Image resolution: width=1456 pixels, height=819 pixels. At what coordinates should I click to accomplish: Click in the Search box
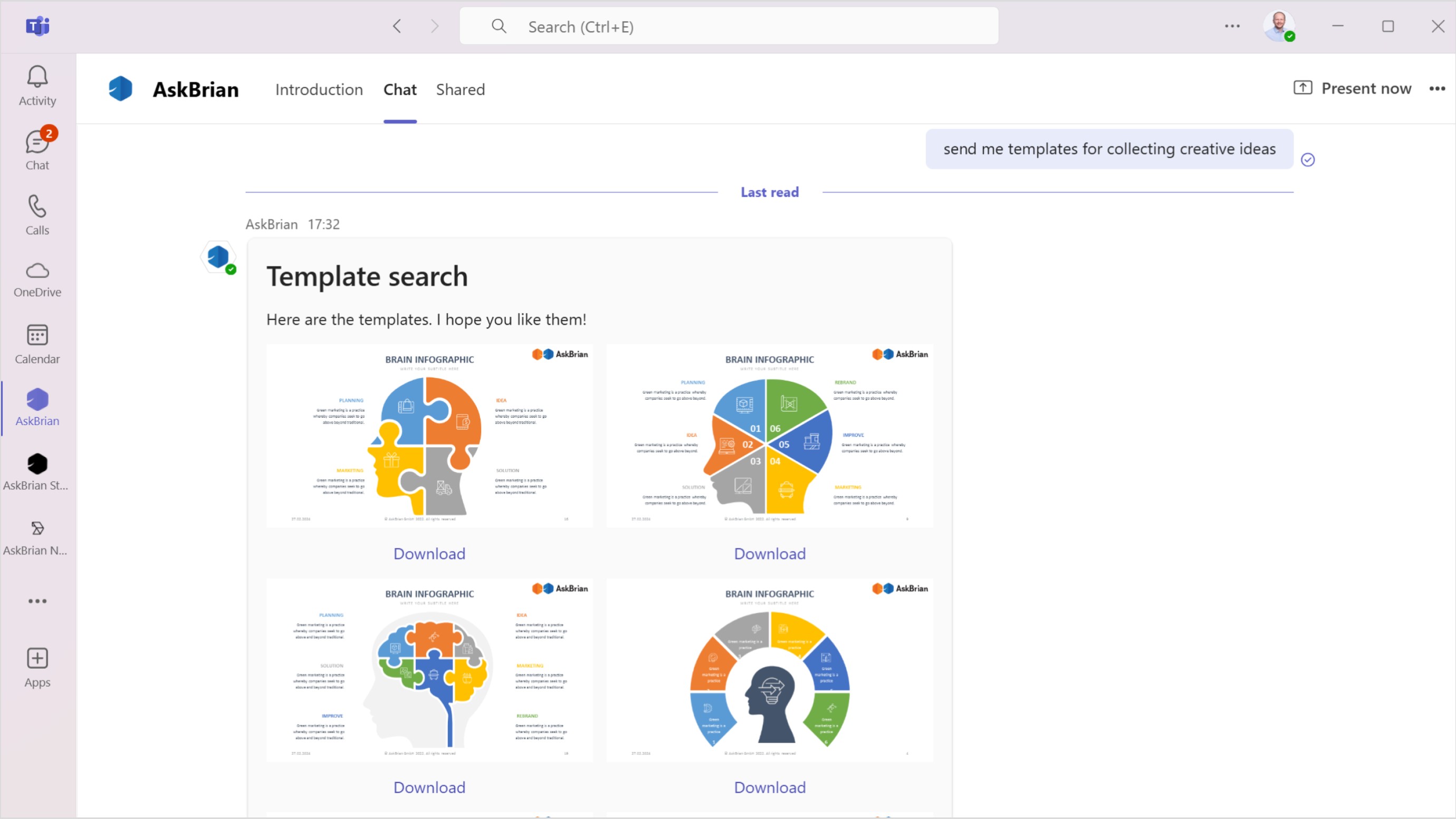tap(729, 26)
